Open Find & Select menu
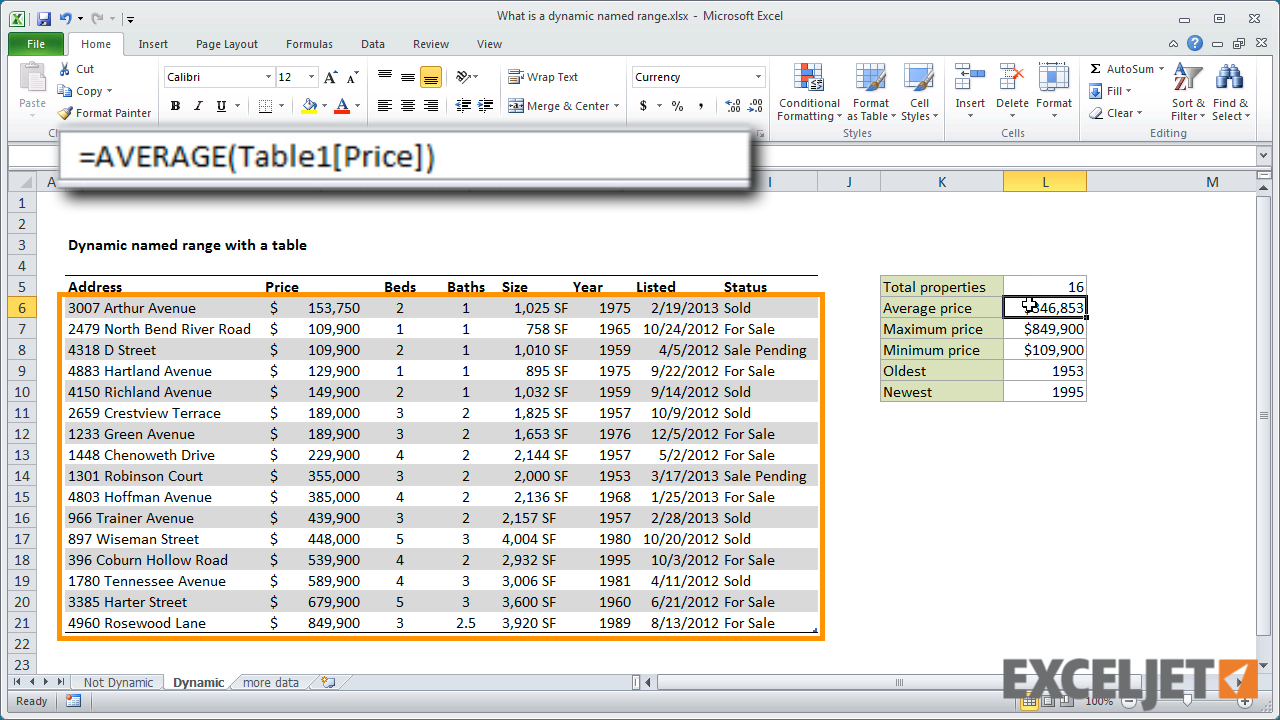This screenshot has height=720, width=1280. coord(1230,92)
